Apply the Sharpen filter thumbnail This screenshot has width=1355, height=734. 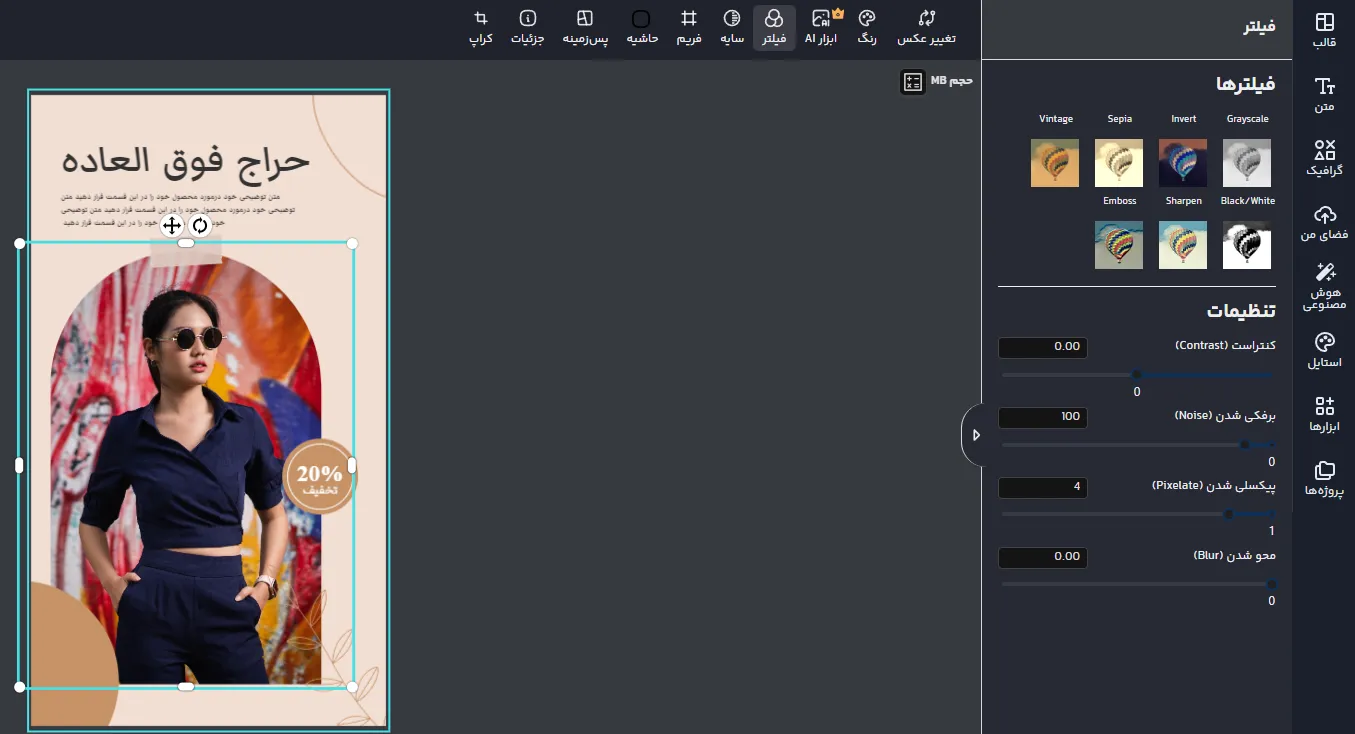[1183, 245]
